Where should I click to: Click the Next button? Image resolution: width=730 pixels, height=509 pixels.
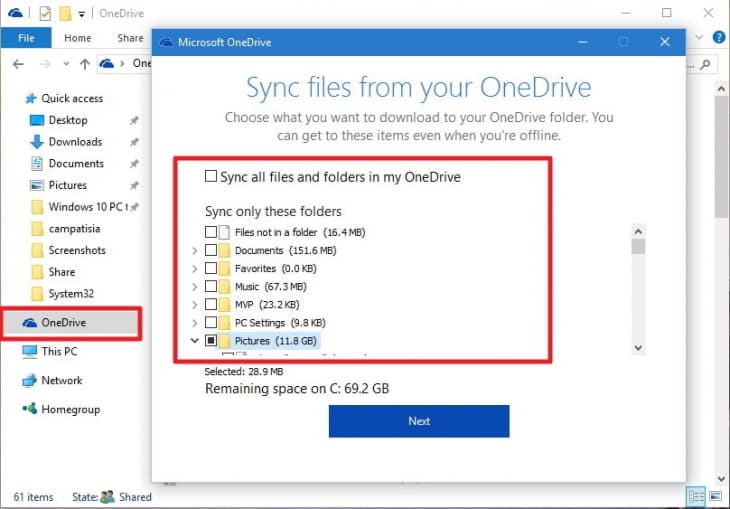tap(419, 421)
